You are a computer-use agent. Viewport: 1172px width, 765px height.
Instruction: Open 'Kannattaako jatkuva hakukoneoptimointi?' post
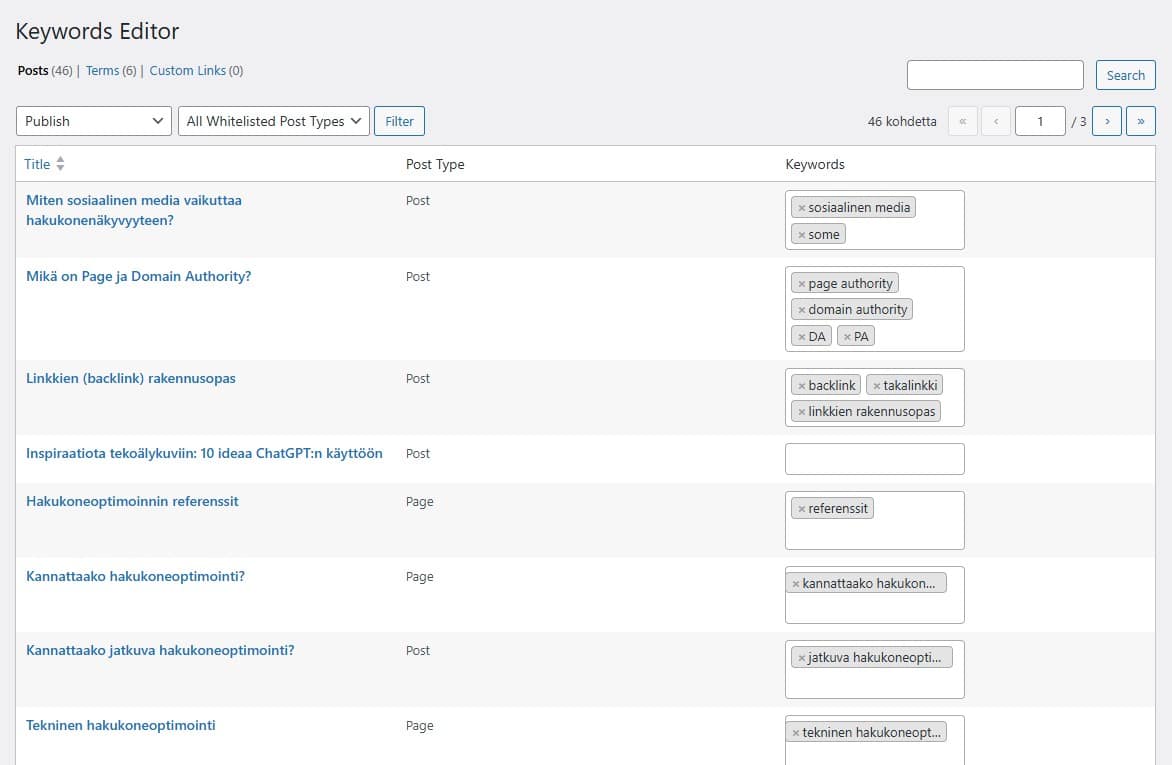160,650
